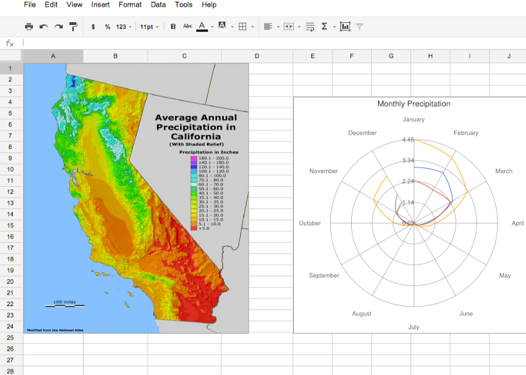The height and width of the screenshot is (375, 526).
Task: Click the 100 miles map scale label
Action: point(64,302)
